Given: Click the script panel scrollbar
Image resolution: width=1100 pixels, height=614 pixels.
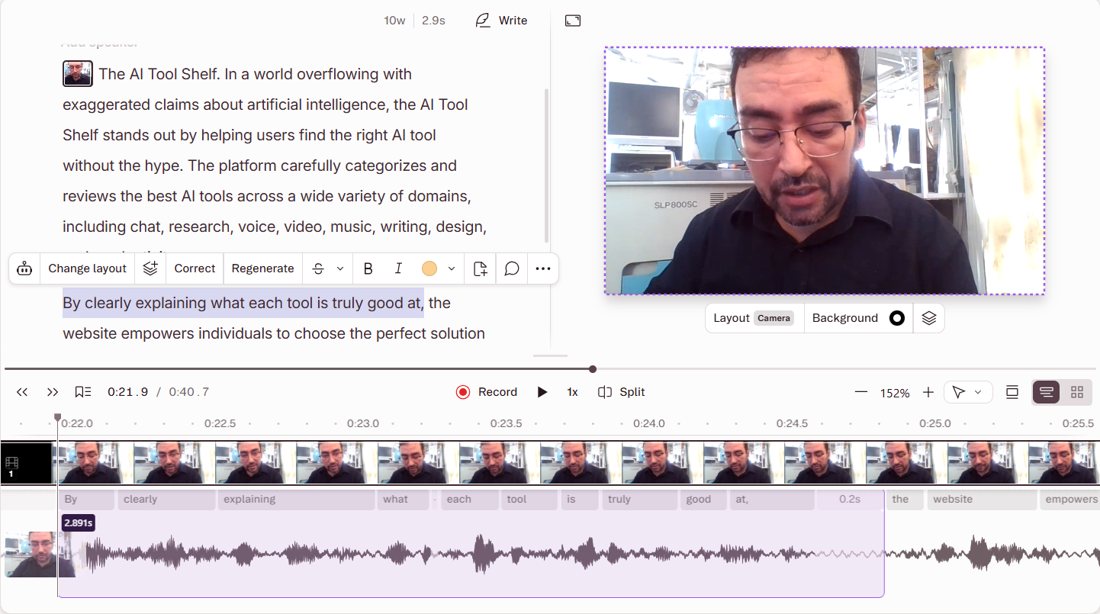Looking at the screenshot, I should 546,166.
